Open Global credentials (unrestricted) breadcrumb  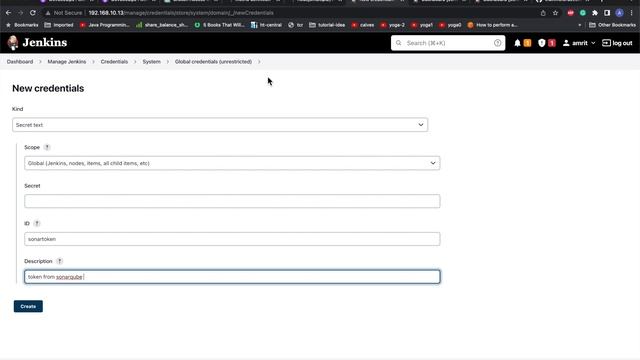pyautogui.click(x=213, y=62)
